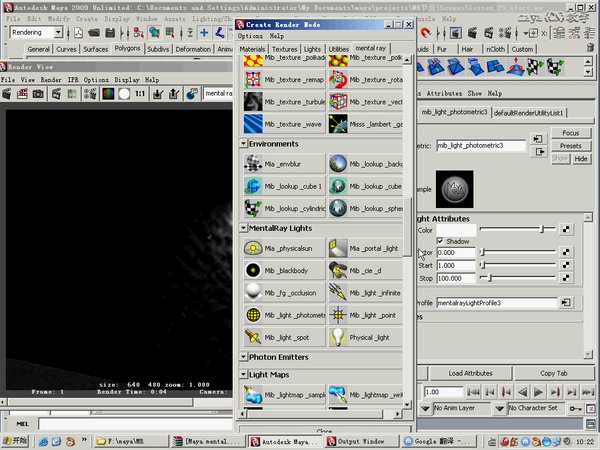Click the Color map connection button
600x450 pixels.
(x=566, y=229)
